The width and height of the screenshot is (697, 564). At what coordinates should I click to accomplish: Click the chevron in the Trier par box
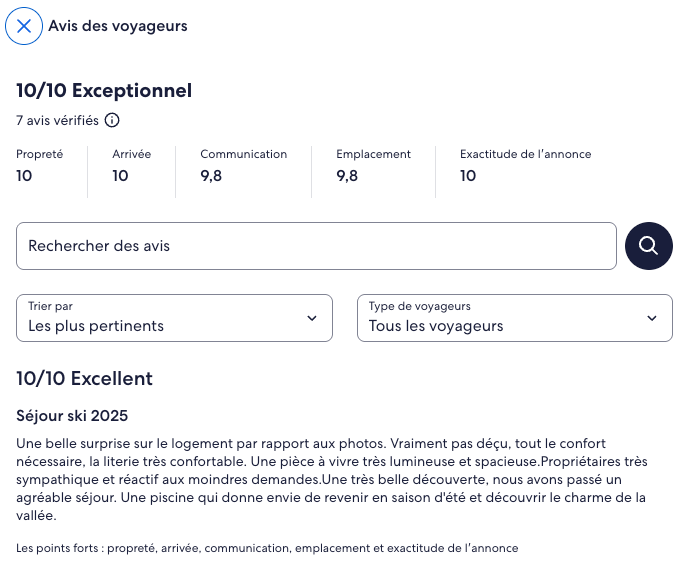(x=312, y=318)
